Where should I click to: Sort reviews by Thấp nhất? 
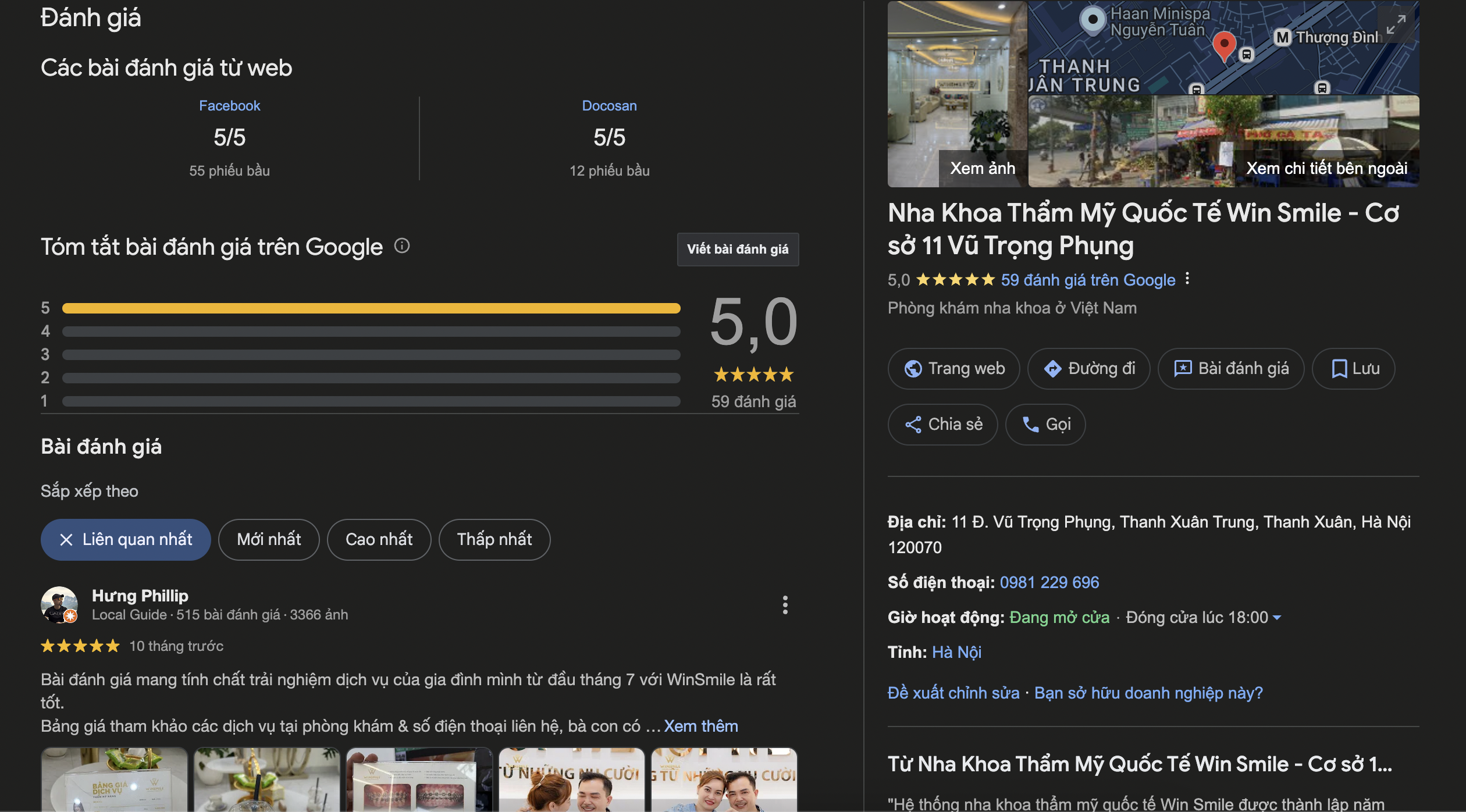494,540
